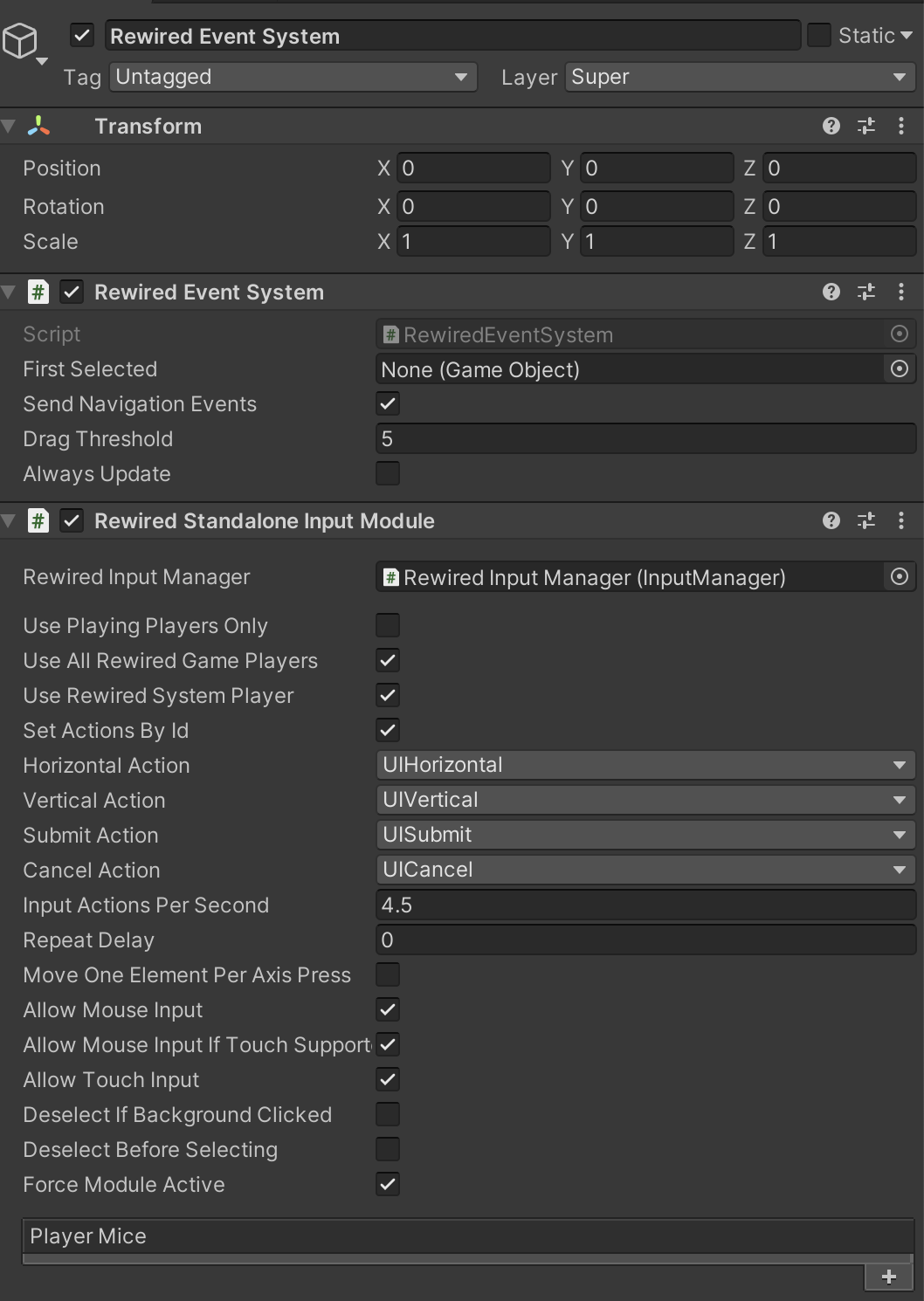Open Rewired Event System presets icon
This screenshot has width=924, height=1301.
coord(866,292)
